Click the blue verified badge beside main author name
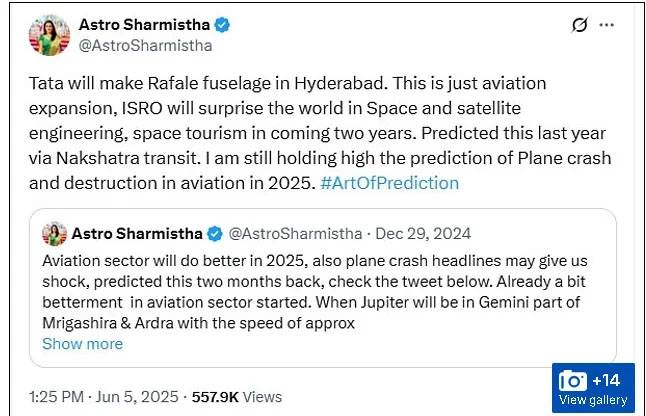The height and width of the screenshot is (416, 646). [222, 25]
